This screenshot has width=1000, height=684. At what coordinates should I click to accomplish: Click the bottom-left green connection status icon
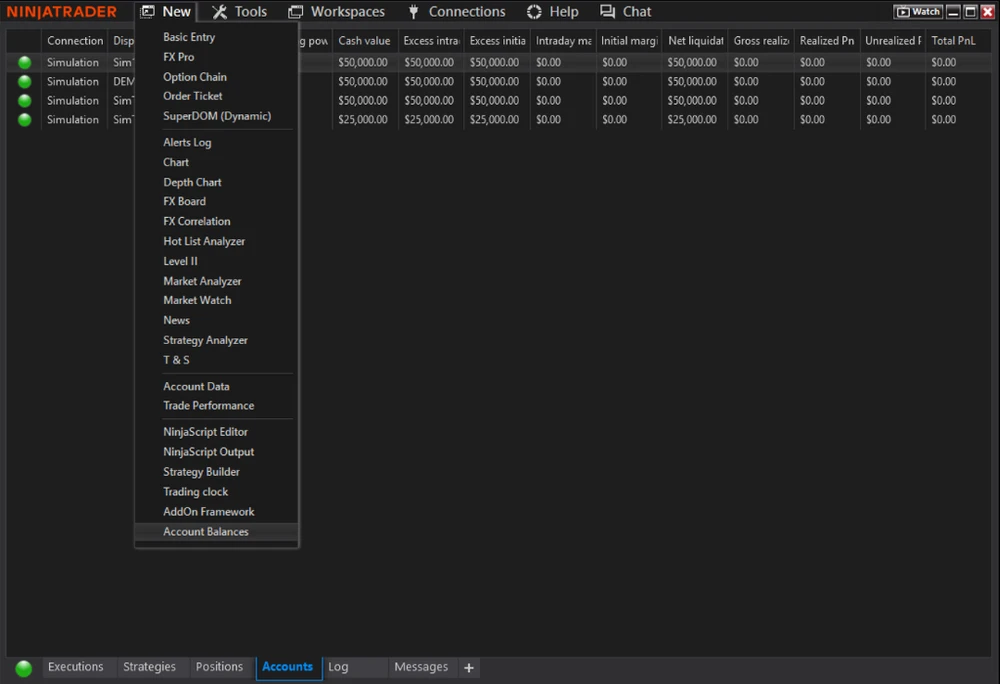click(24, 668)
